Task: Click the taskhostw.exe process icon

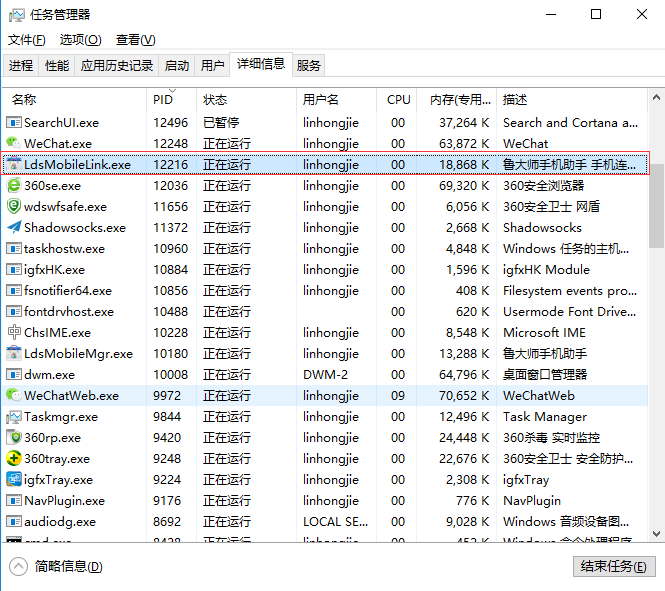Action: click(14, 249)
